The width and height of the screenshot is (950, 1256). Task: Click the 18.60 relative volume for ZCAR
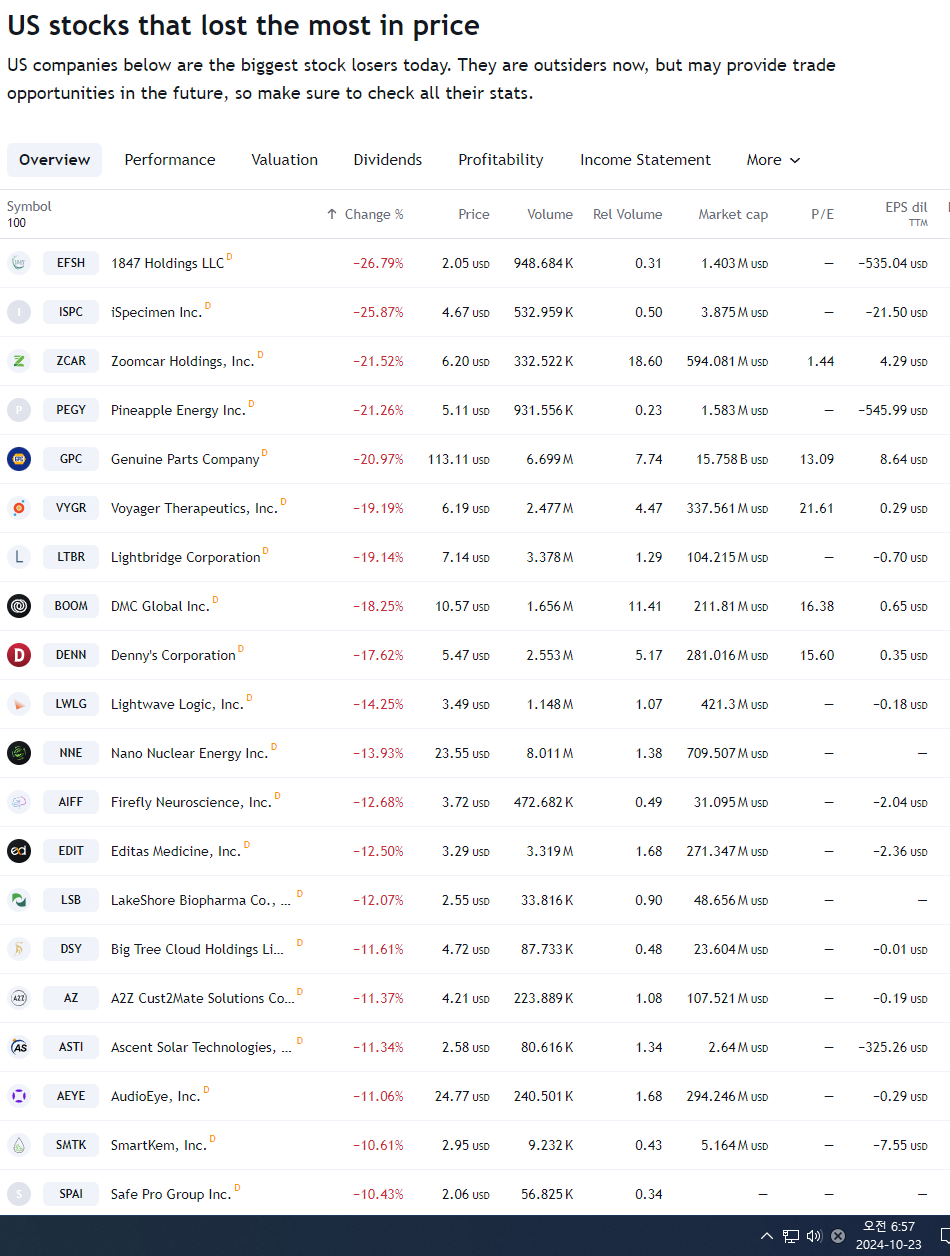(x=645, y=361)
